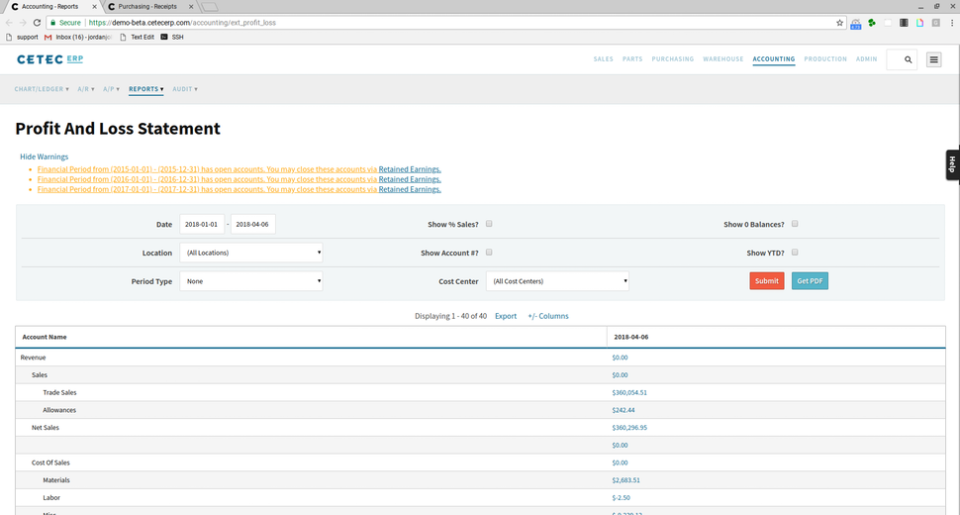Screen dimensions: 960x515
Task: Expand the Chart/Ledger submenu
Action: (42, 89)
